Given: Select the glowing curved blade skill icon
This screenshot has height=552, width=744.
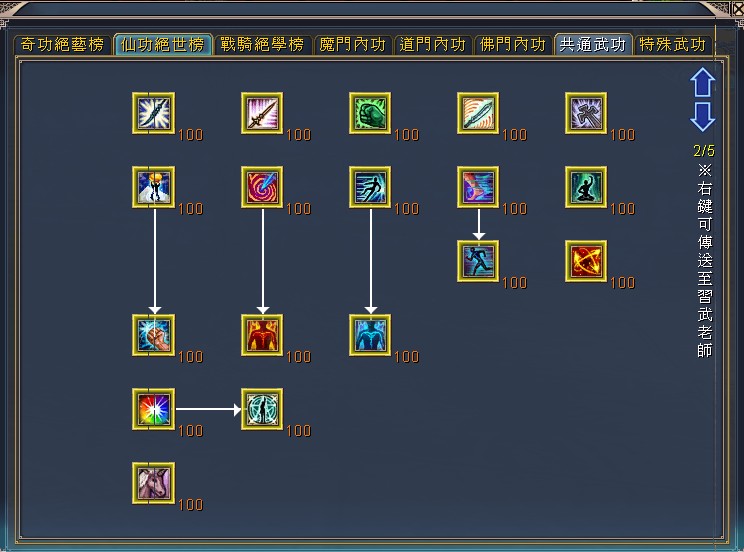Looking at the screenshot, I should tap(153, 113).
